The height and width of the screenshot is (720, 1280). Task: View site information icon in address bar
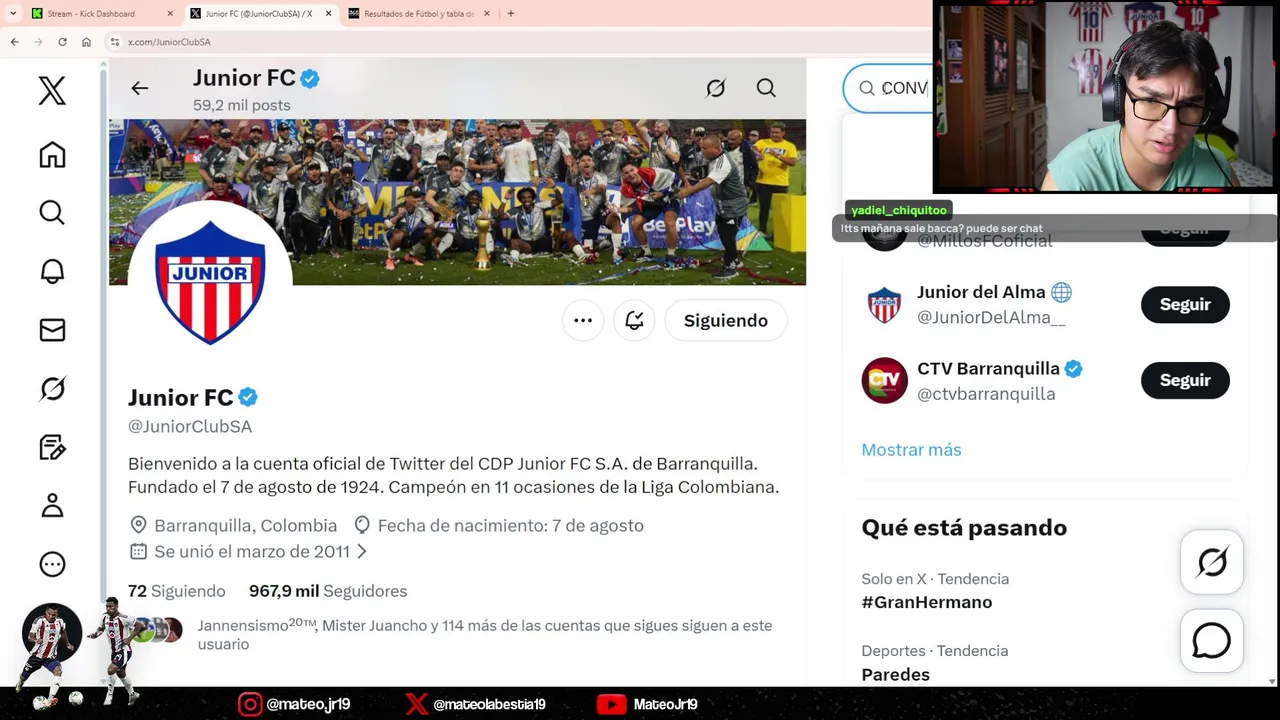point(115,42)
